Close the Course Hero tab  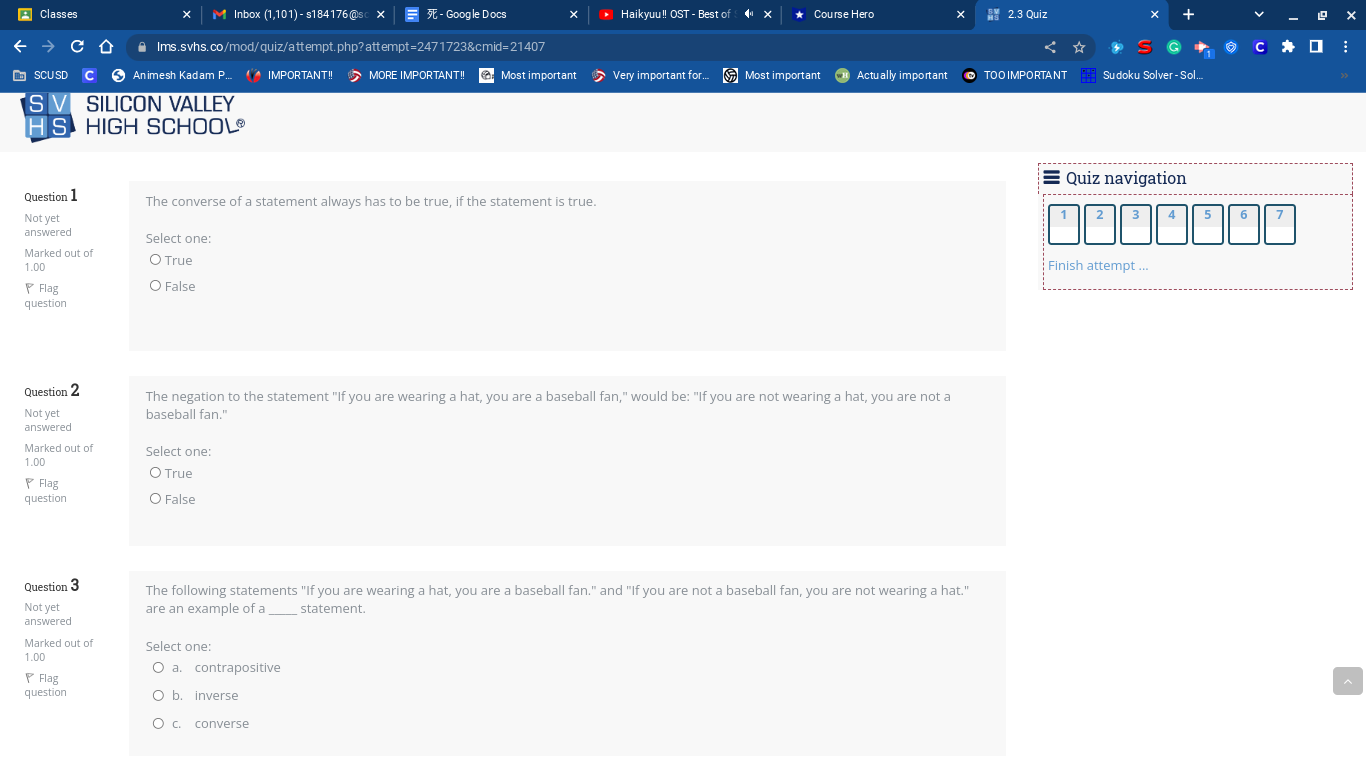(x=961, y=14)
